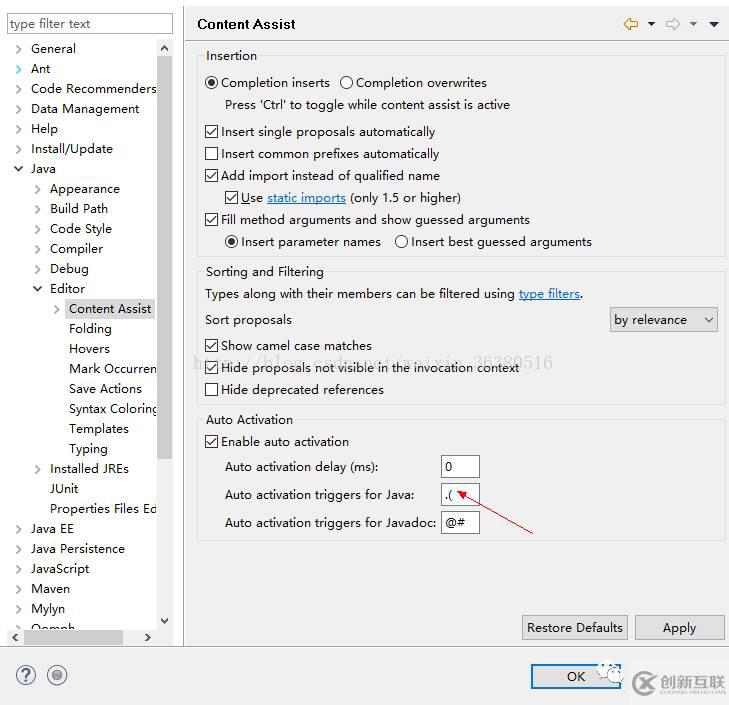This screenshot has height=705, width=729.
Task: Expand the Help tree node
Action: point(19,129)
